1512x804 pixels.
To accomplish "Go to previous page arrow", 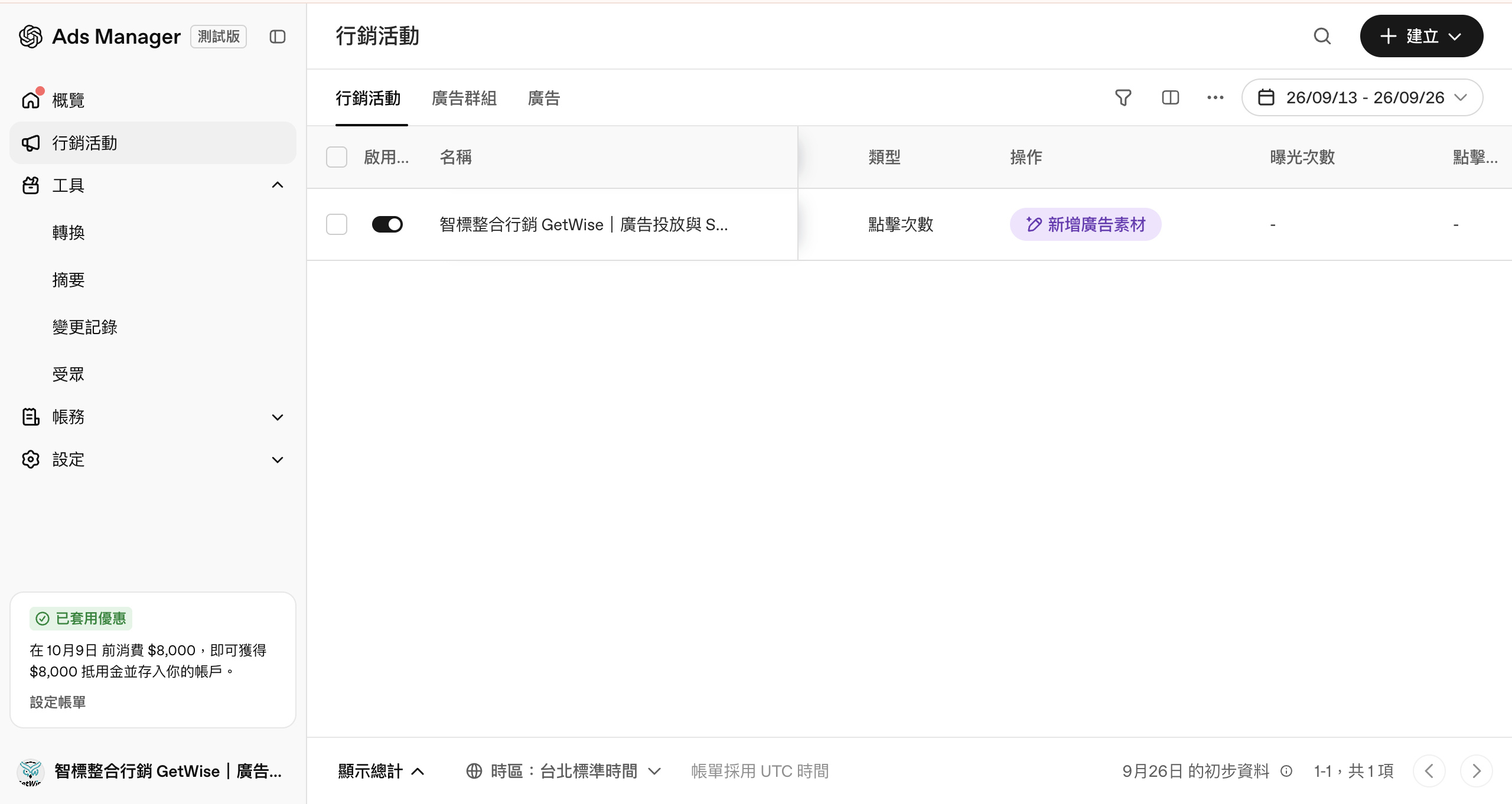I will tap(1429, 771).
